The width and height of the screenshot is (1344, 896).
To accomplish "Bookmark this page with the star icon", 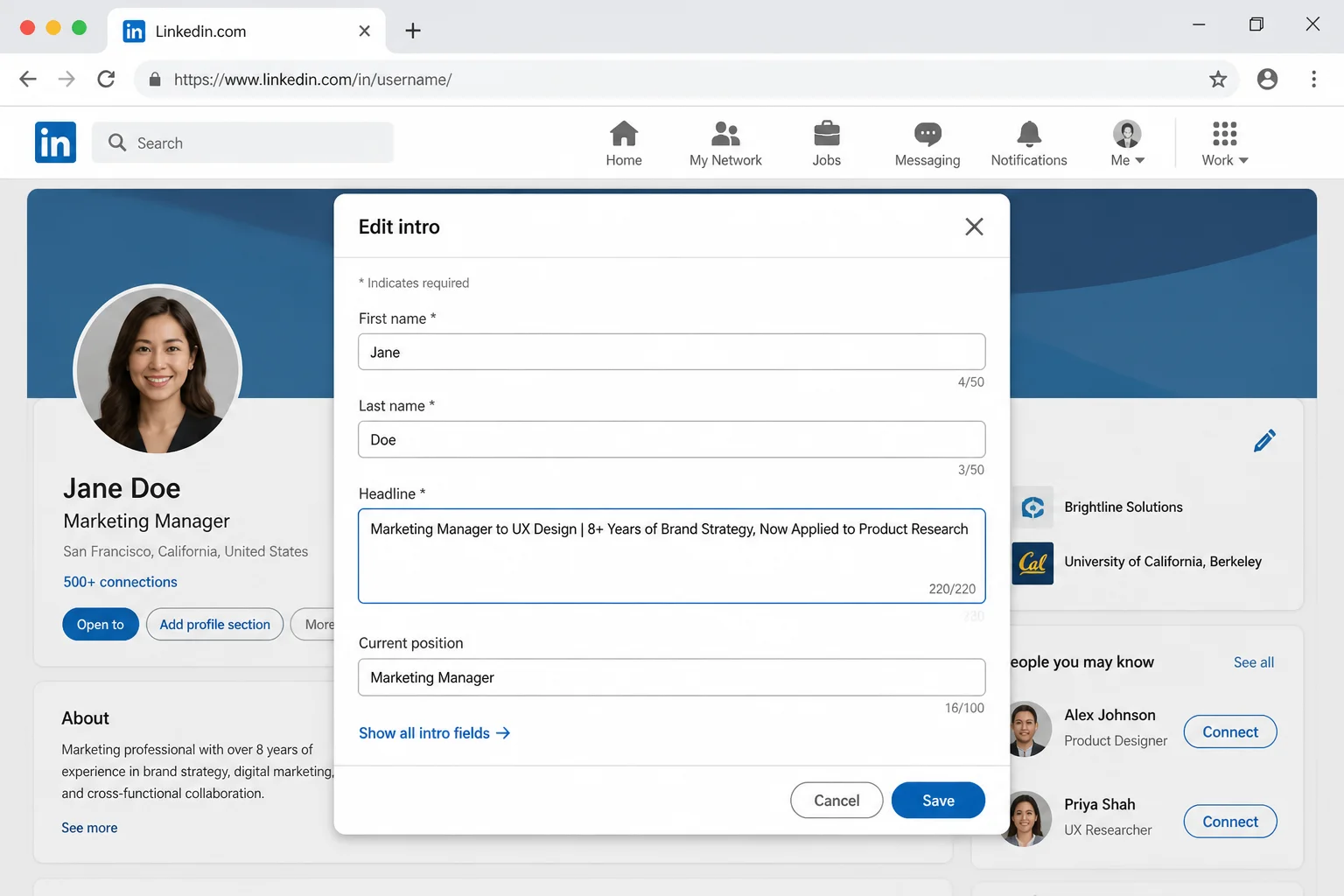I will coord(1218,80).
